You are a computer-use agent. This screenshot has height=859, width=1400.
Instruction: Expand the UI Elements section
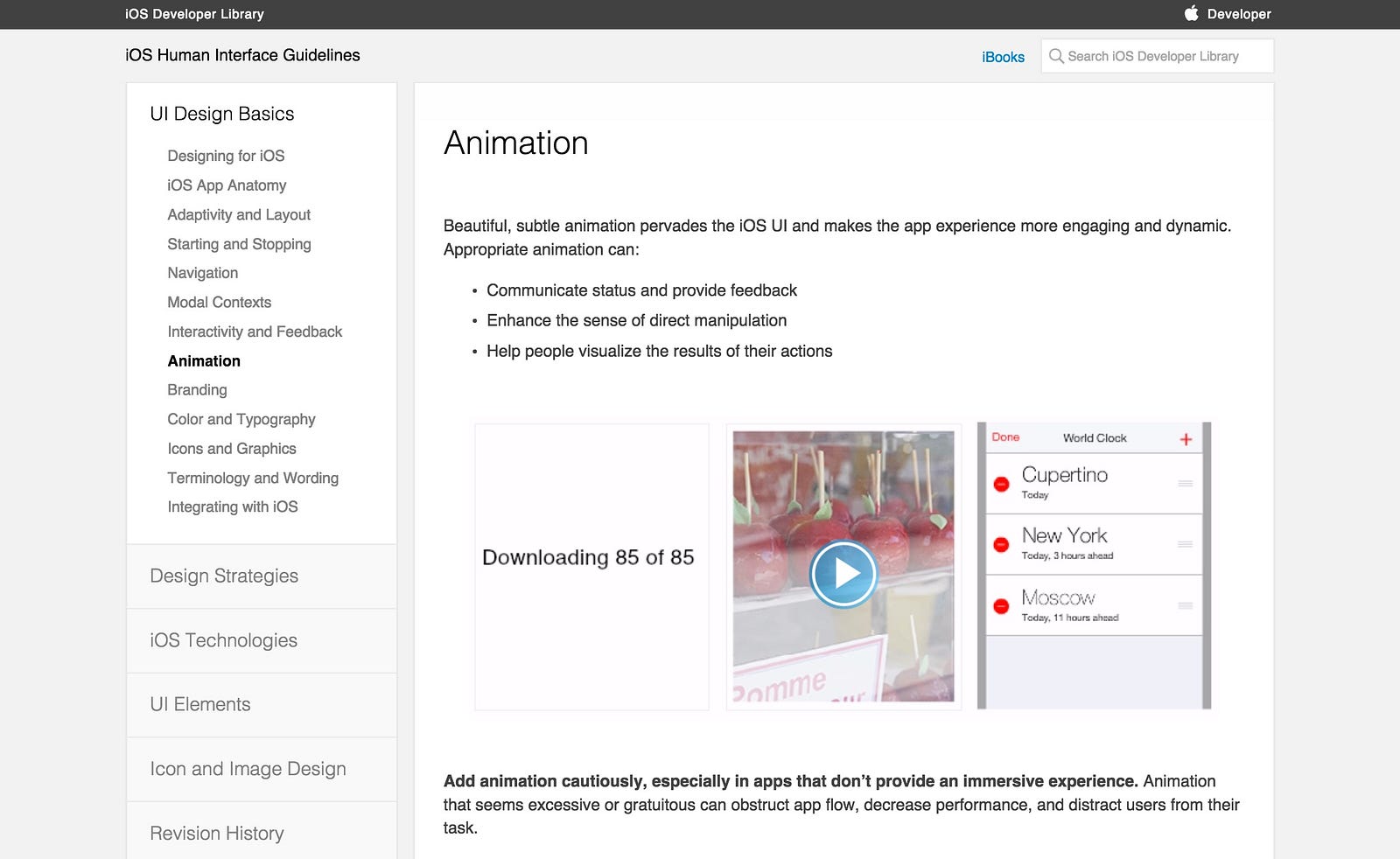pos(262,705)
